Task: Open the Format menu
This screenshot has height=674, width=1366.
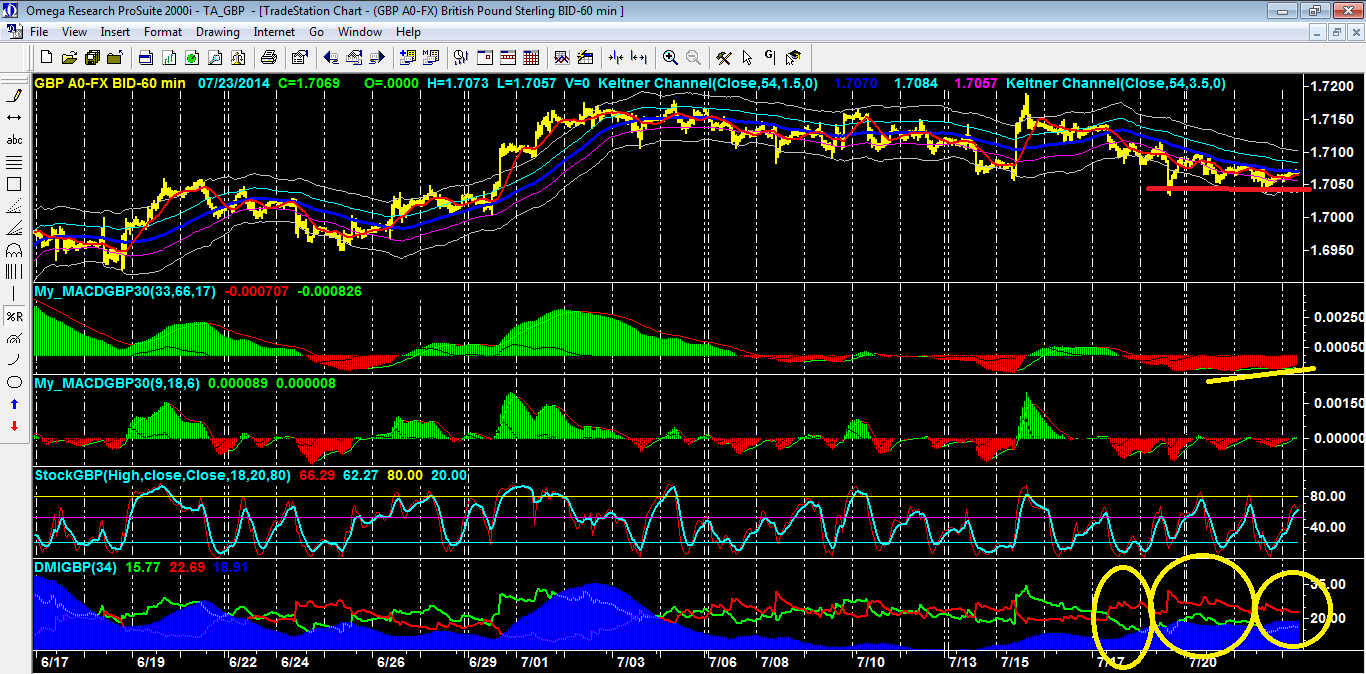Action: [163, 32]
